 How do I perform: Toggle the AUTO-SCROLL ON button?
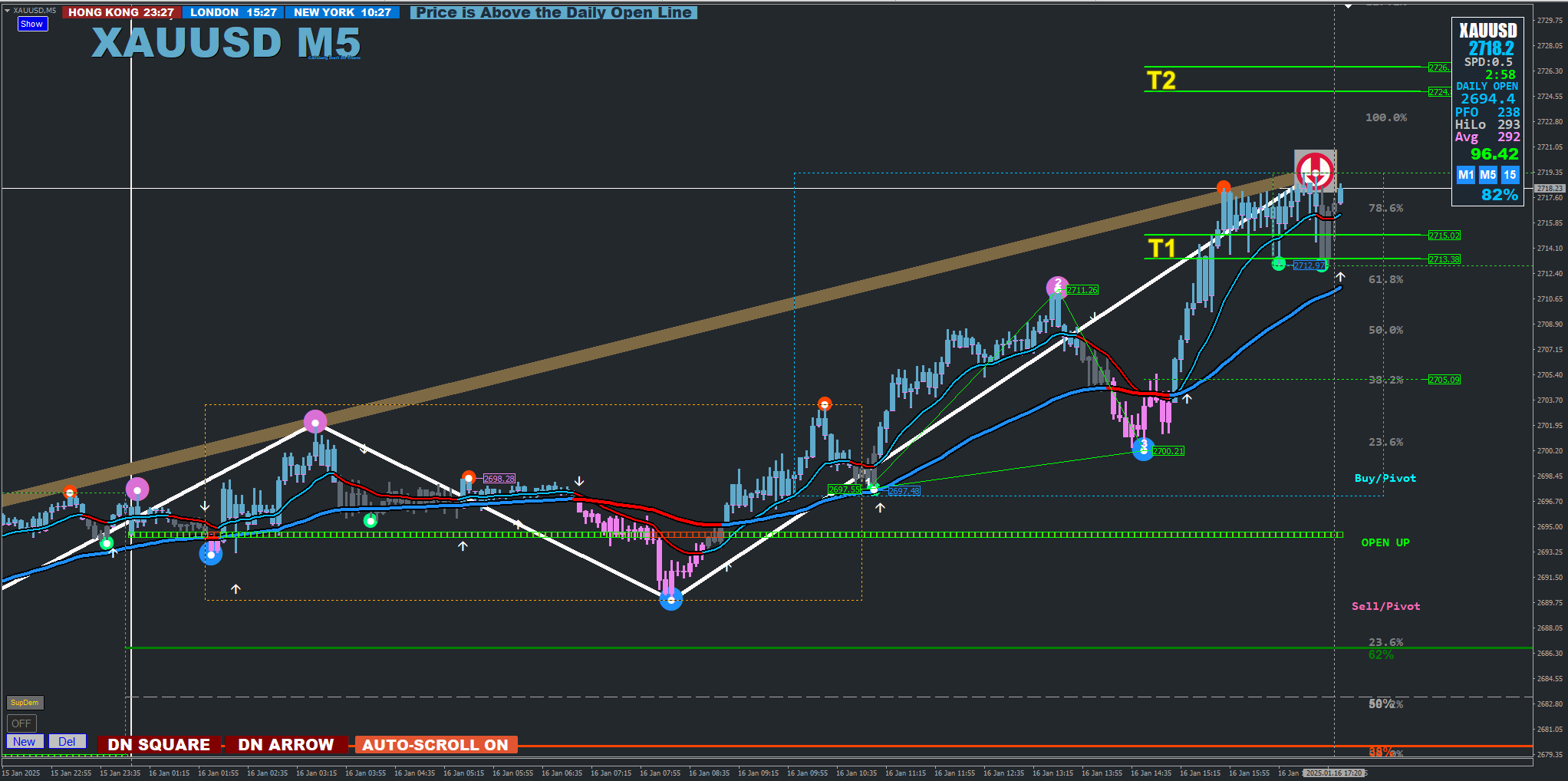click(x=435, y=745)
